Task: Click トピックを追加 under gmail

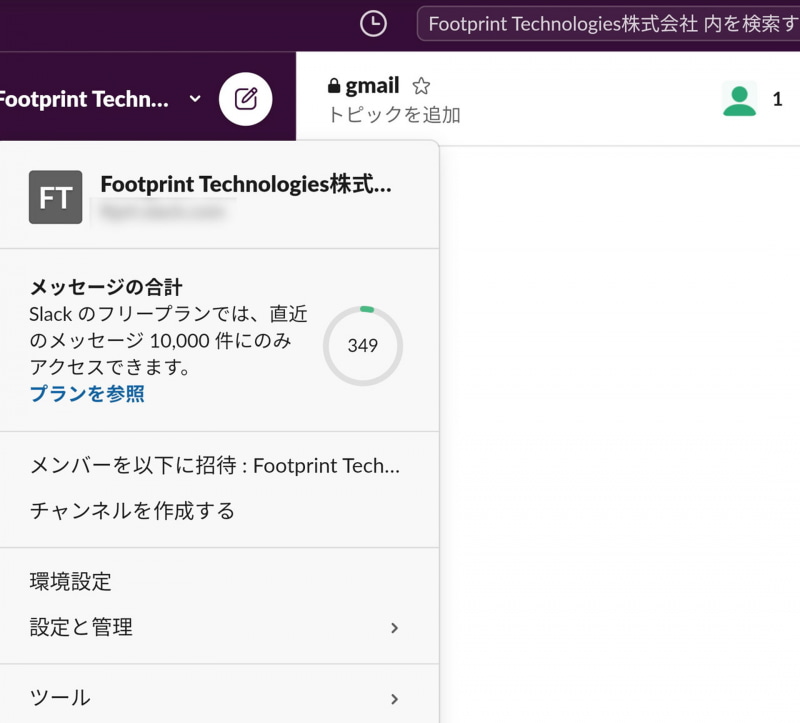Action: pos(394,115)
